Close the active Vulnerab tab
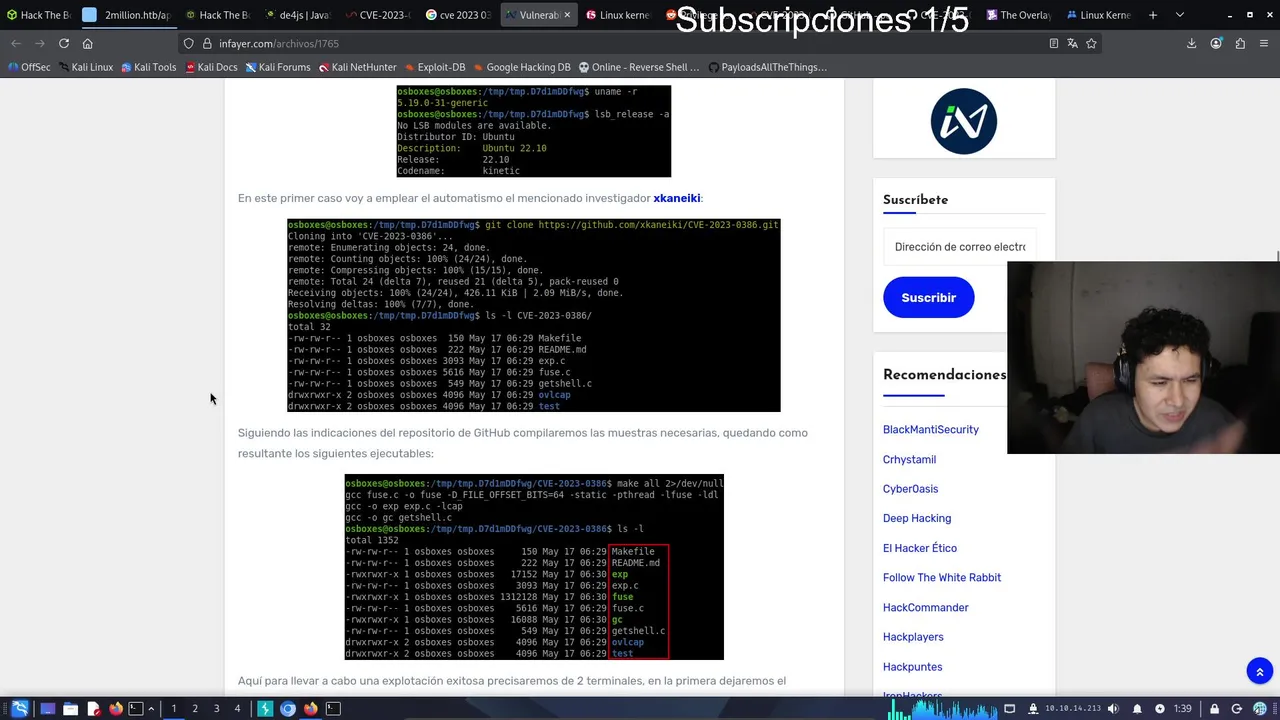The height and width of the screenshot is (720, 1280). click(568, 15)
